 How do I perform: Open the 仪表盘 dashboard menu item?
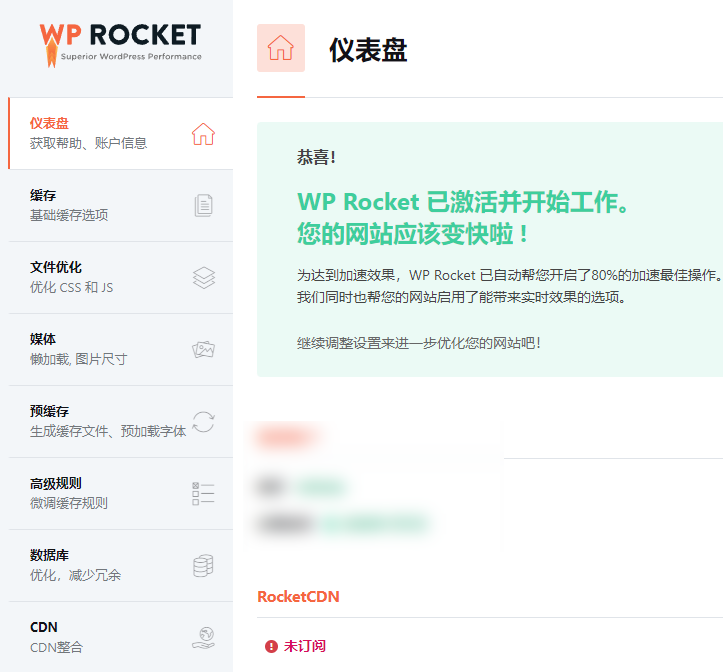tap(90, 133)
